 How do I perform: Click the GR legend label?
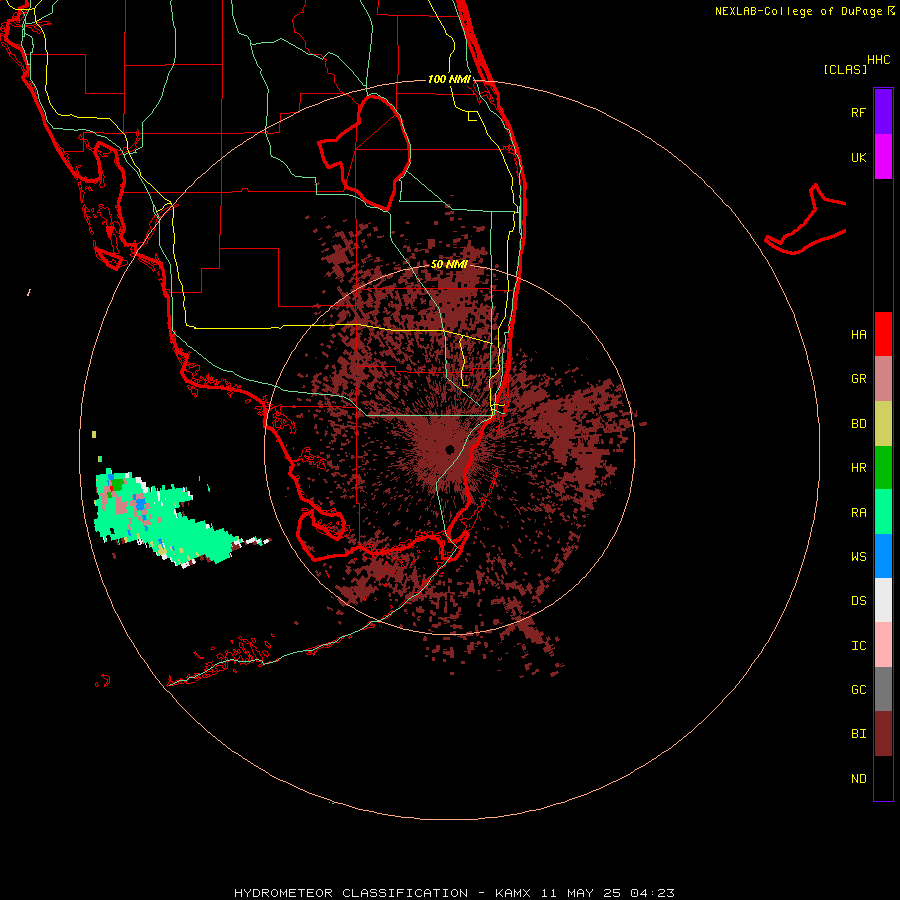coord(858,379)
